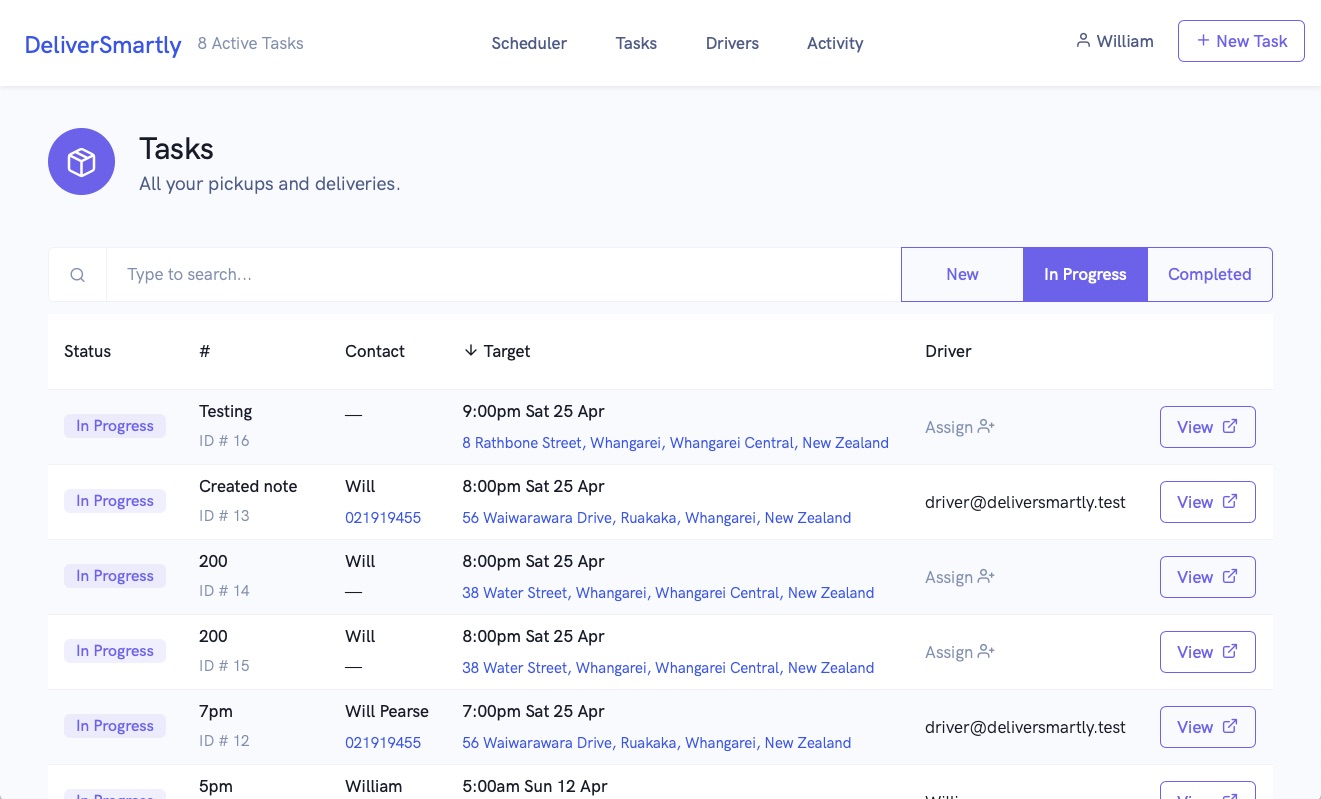Click the Tasks package icon
The height and width of the screenshot is (799, 1321).
click(81, 162)
